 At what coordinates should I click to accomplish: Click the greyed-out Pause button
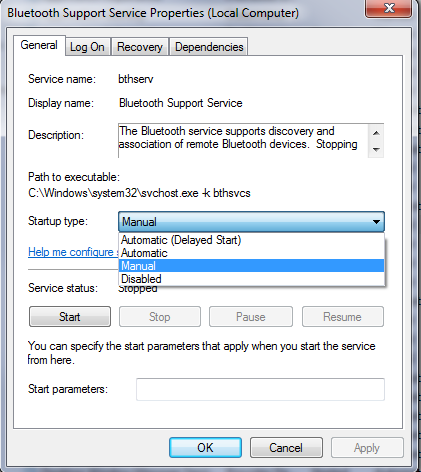click(x=251, y=317)
